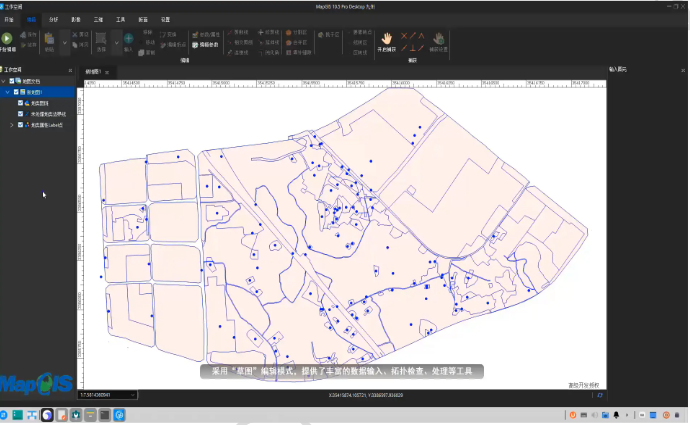690x425 pixels.
Task: Close the right-side docked panel
Action: (x=683, y=70)
